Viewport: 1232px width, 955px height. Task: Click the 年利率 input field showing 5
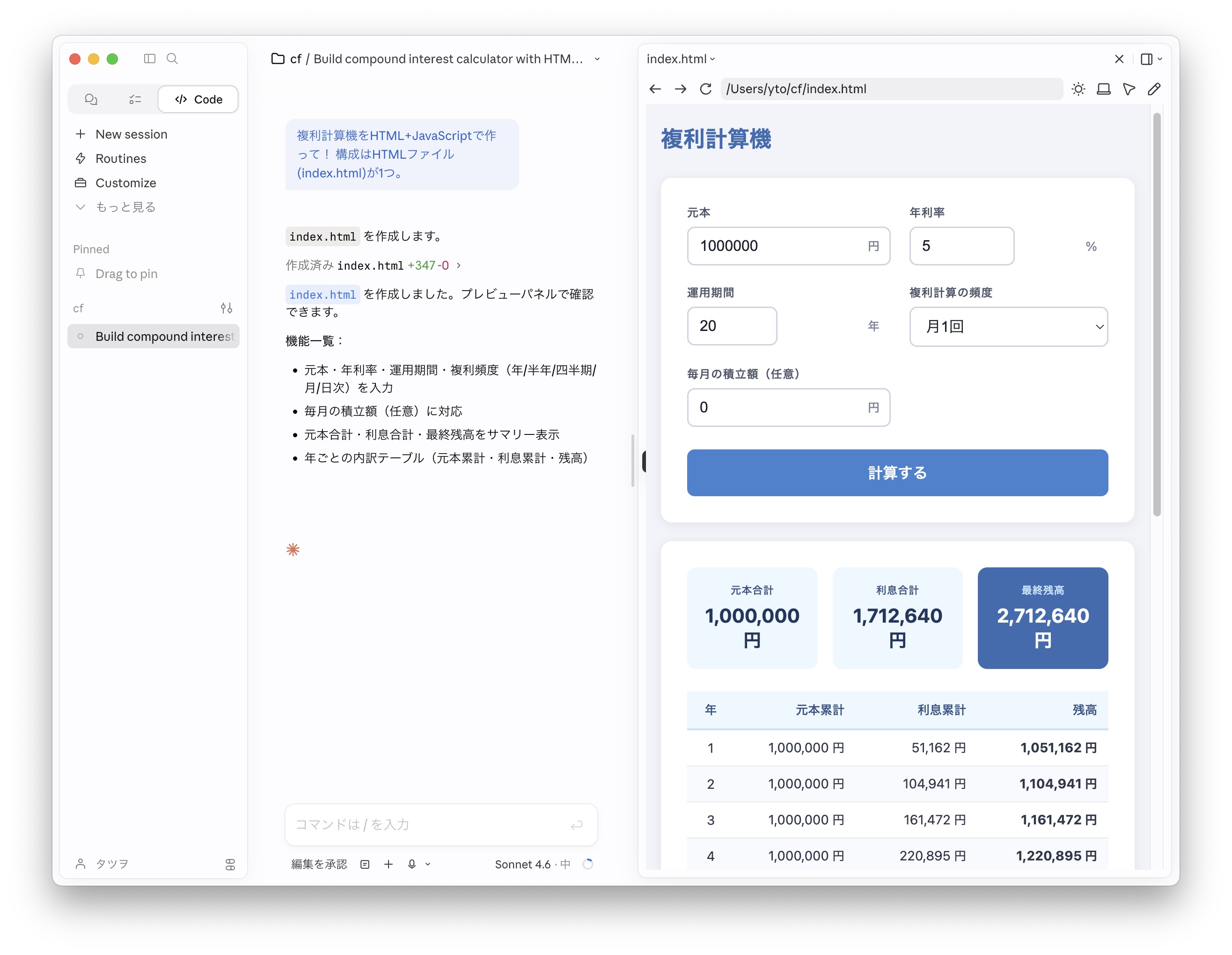click(x=962, y=246)
